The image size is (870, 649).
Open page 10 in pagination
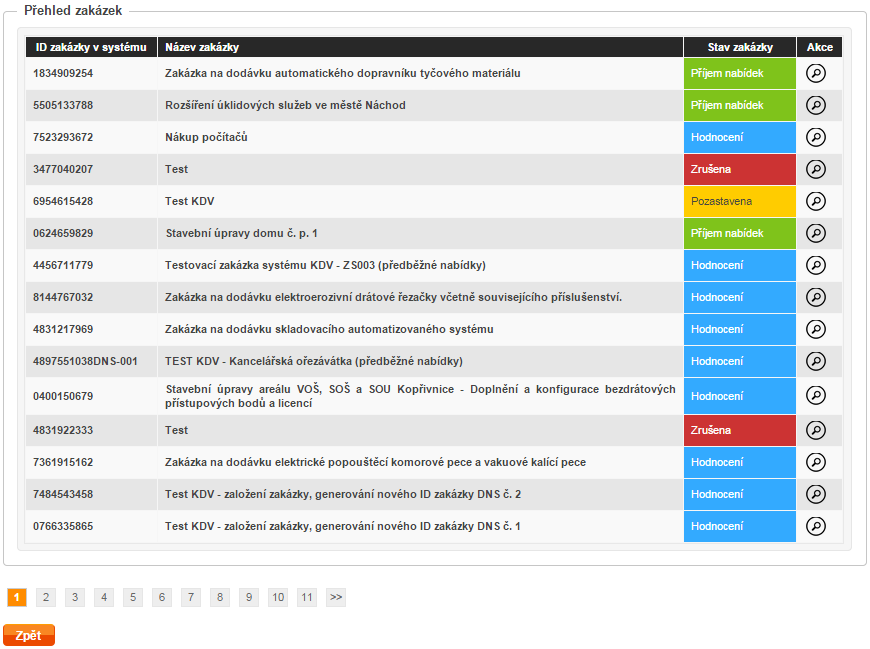(278, 597)
